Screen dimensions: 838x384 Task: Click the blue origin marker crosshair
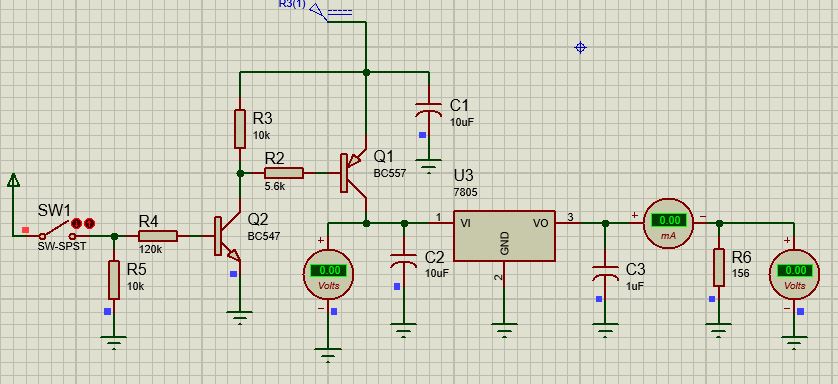click(580, 48)
